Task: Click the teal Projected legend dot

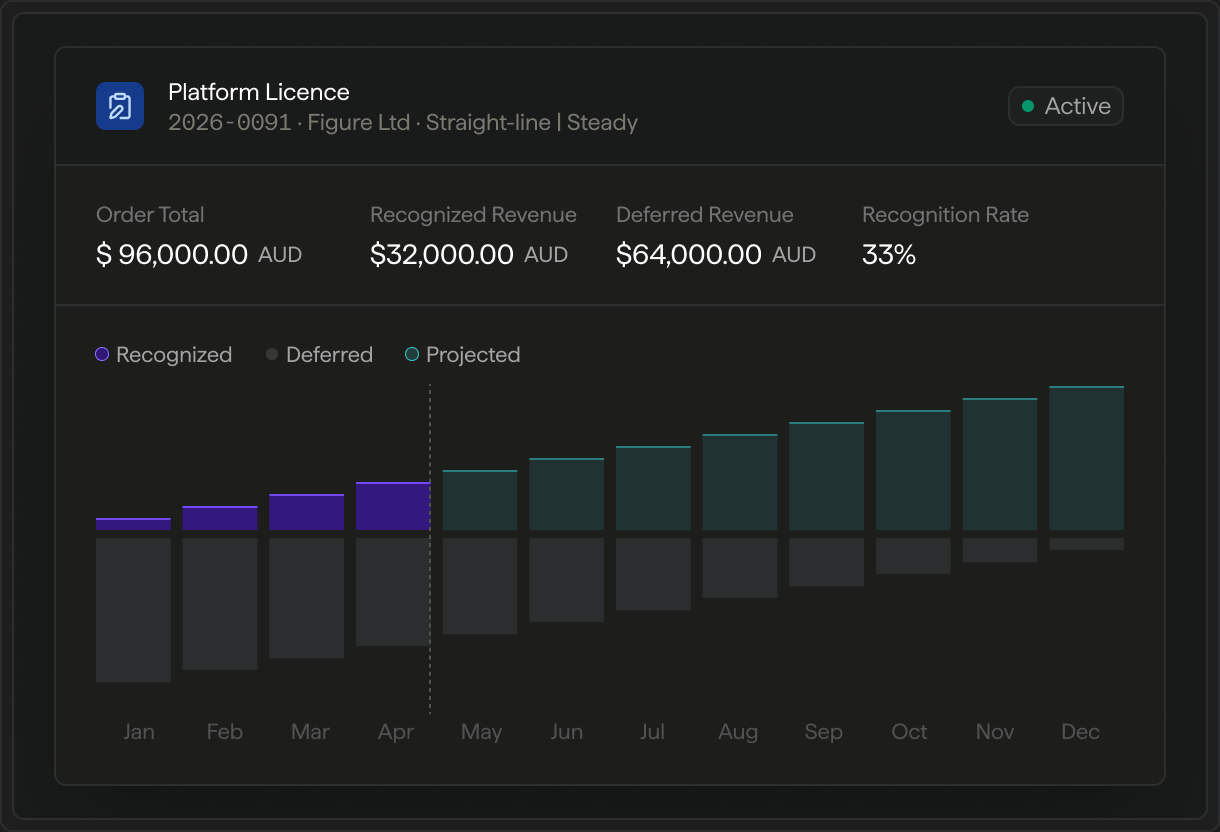Action: (411, 354)
